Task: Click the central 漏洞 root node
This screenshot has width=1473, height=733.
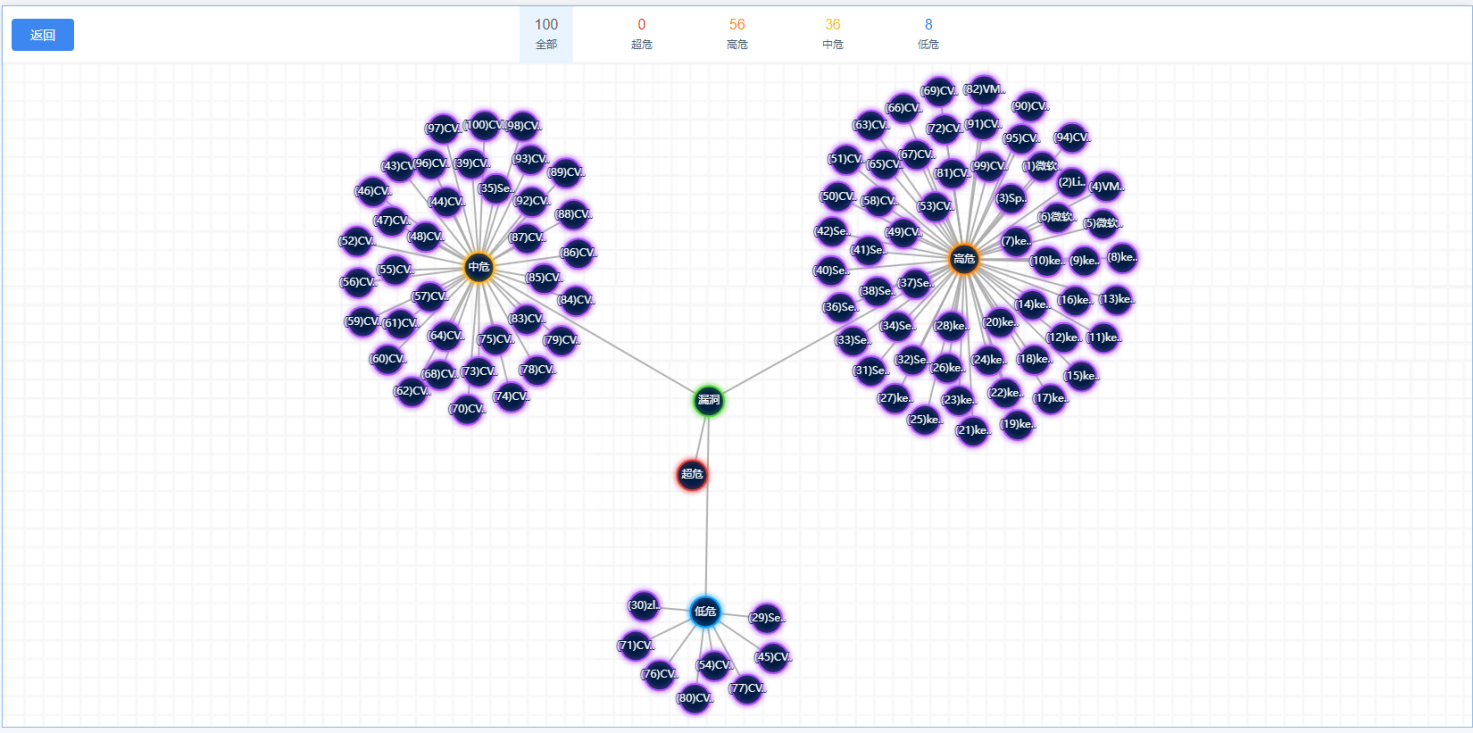Action: pyautogui.click(x=709, y=401)
